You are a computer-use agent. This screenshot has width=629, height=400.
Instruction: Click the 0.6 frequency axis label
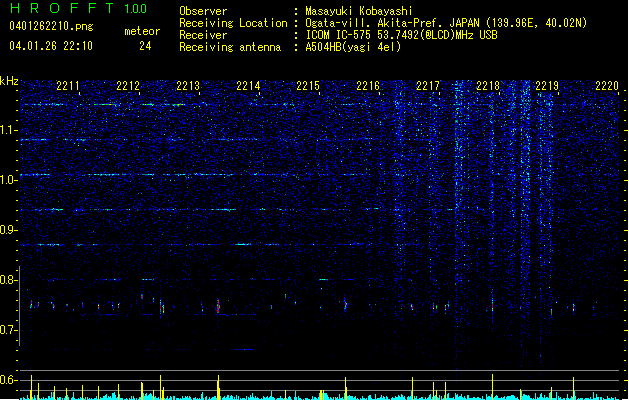pyautogui.click(x=9, y=380)
